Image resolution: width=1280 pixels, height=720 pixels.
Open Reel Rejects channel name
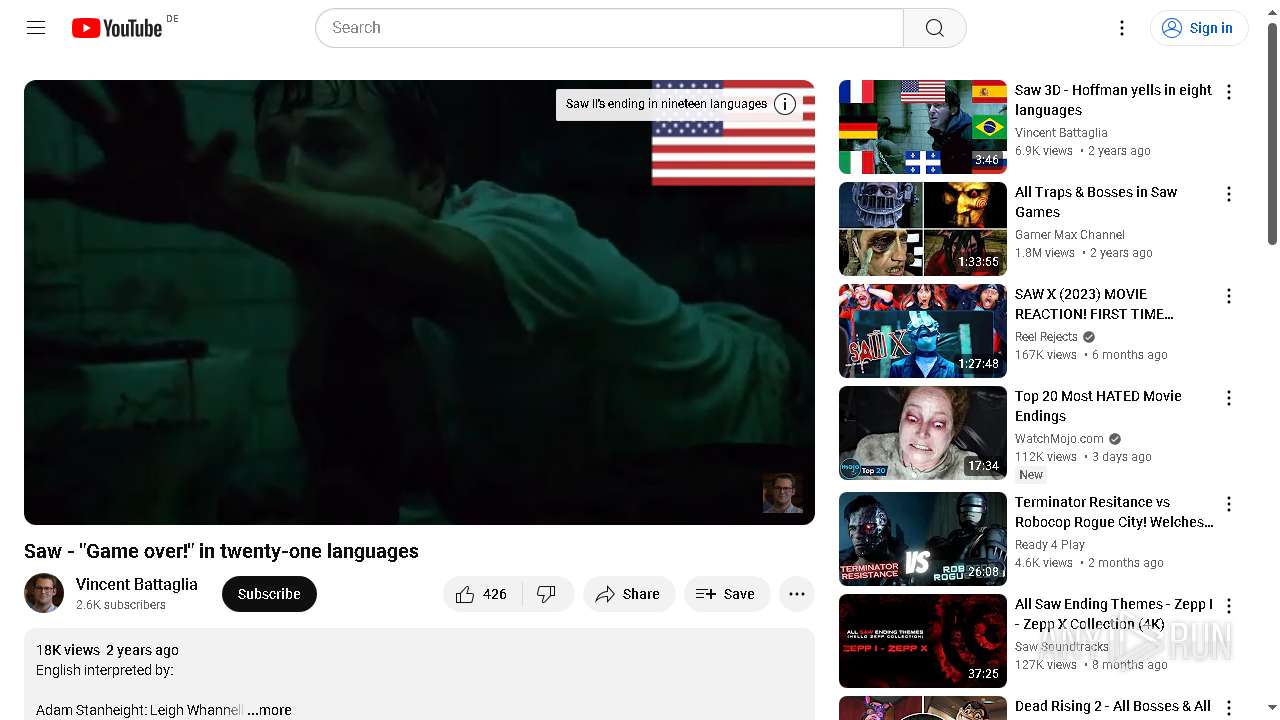click(1046, 337)
